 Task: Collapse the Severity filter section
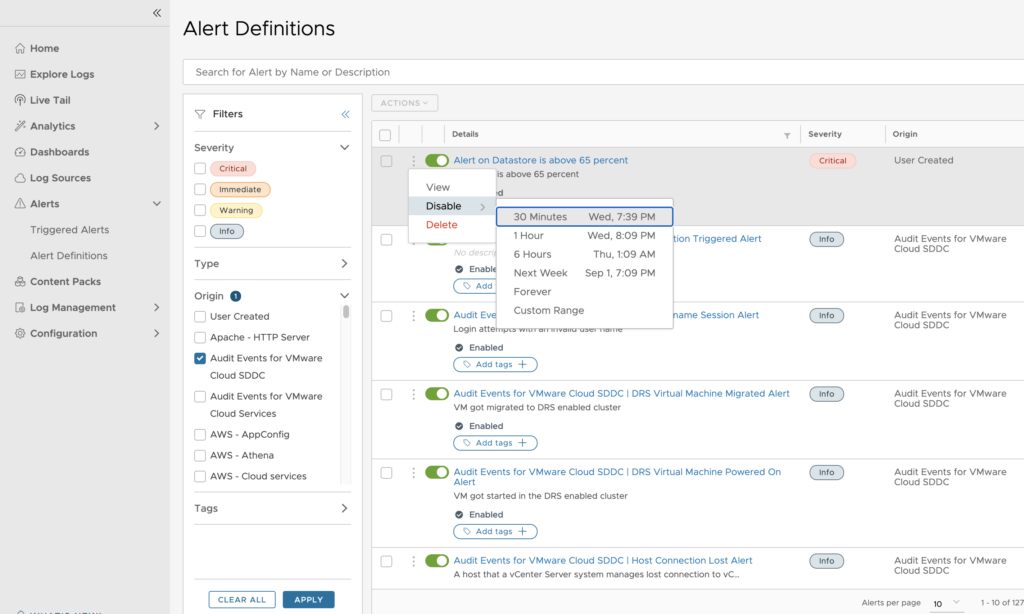click(x=344, y=148)
